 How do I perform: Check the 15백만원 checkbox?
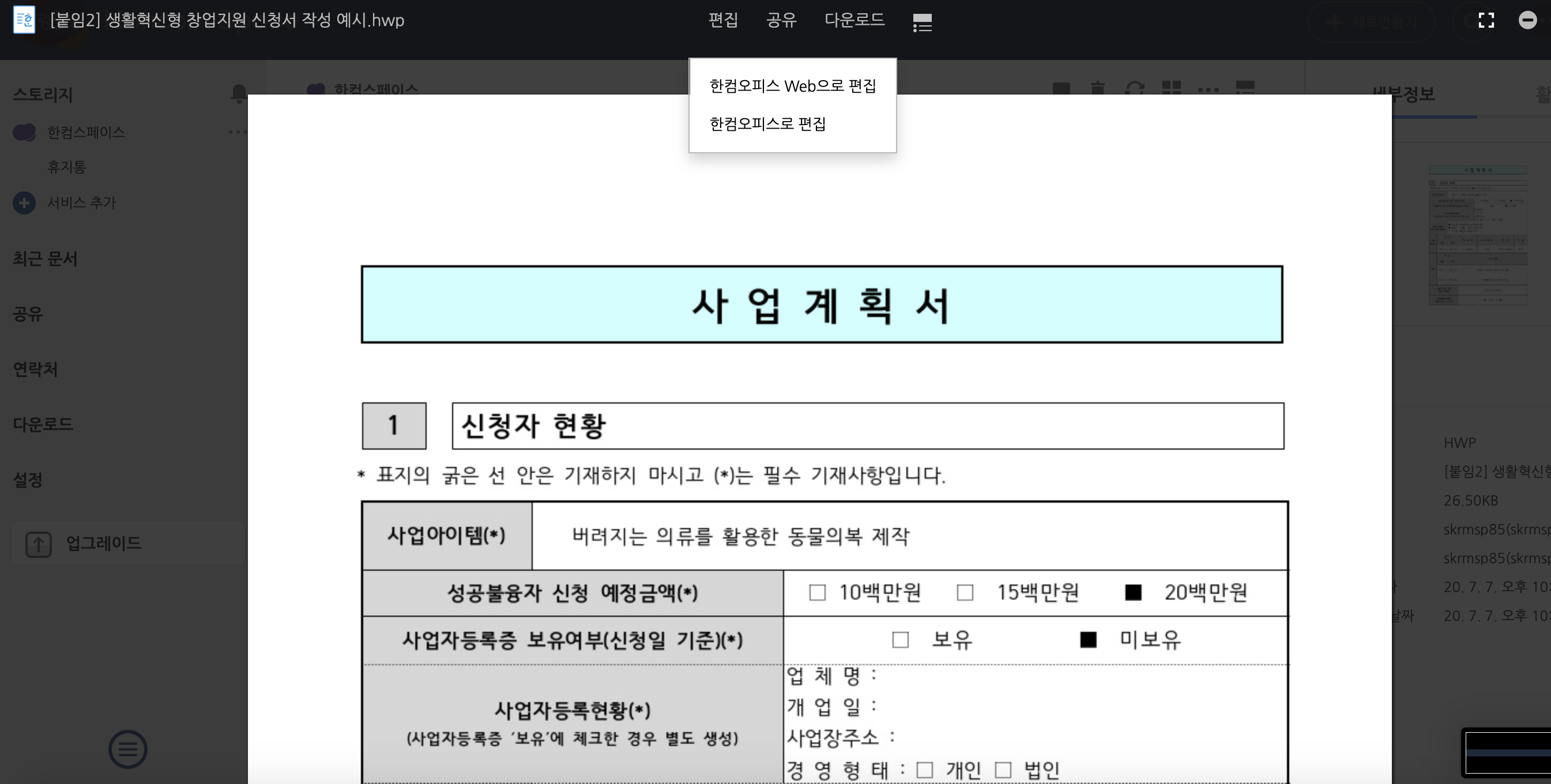point(965,593)
